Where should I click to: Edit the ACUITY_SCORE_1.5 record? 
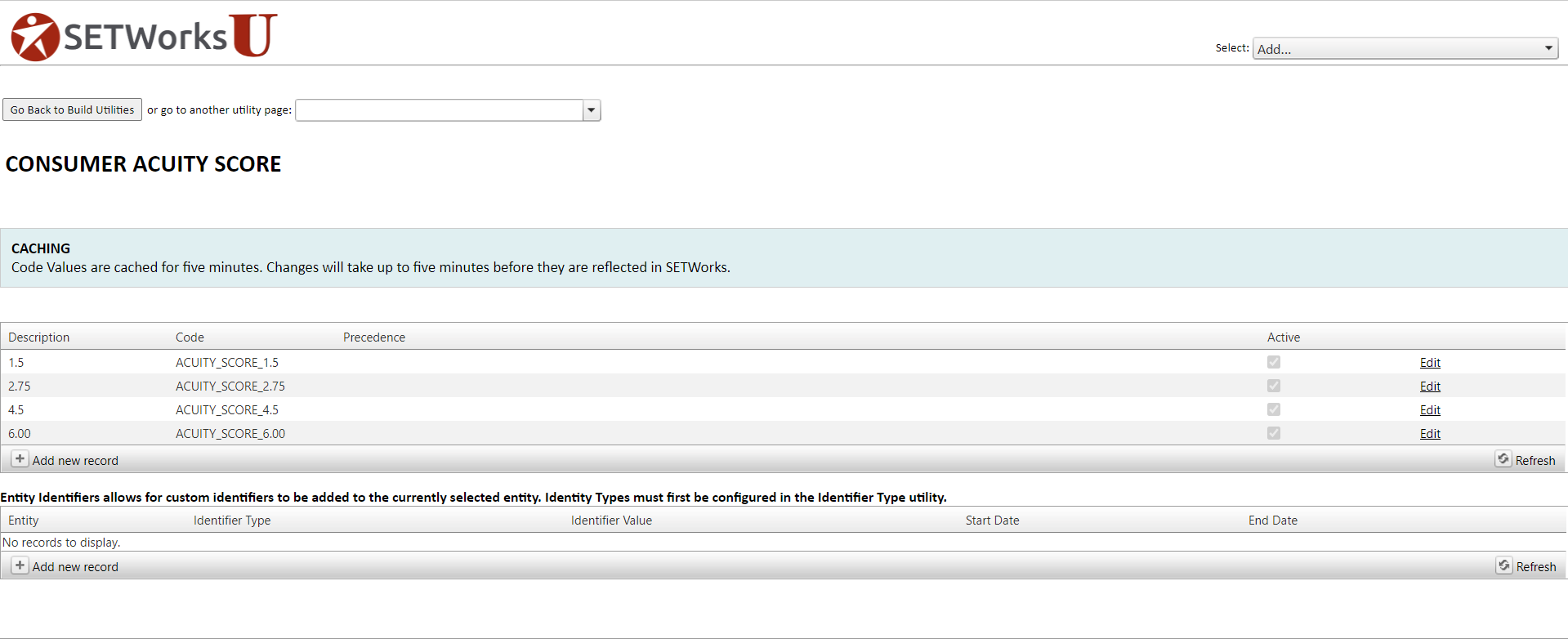[1430, 363]
